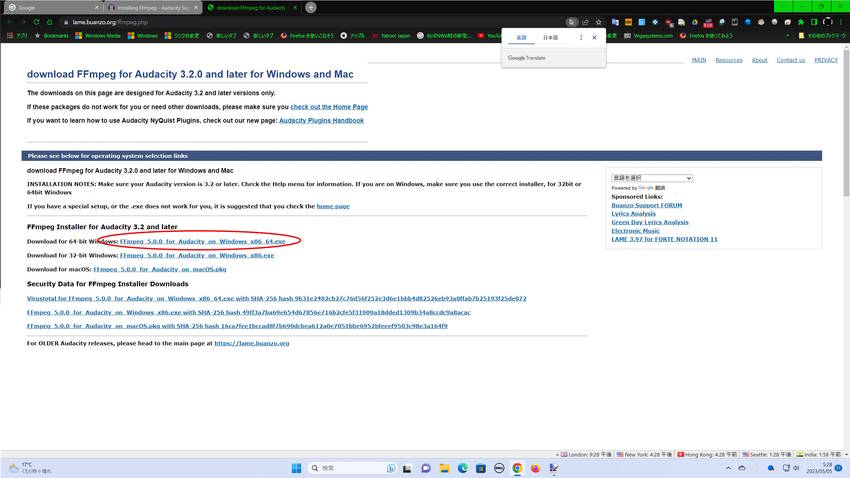Viewport: 850px width, 478px height.
Task: Click the browser back arrow
Action: coord(9,22)
